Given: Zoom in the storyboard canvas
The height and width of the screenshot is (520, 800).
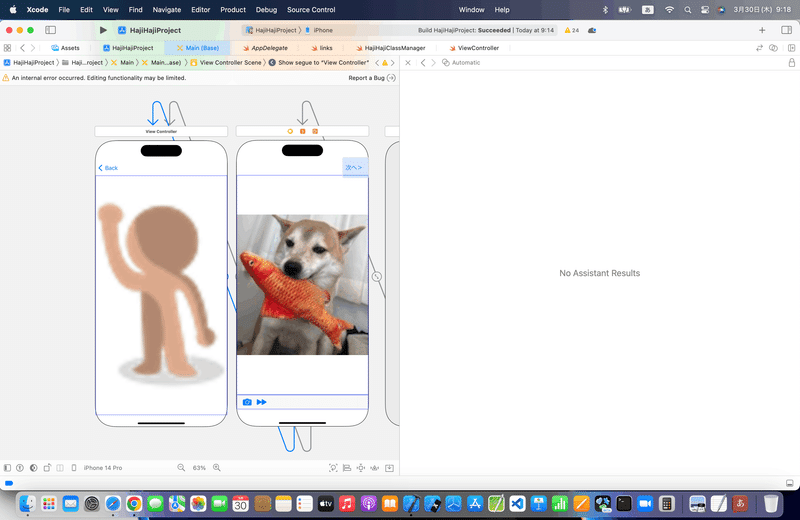Looking at the screenshot, I should coord(217,467).
